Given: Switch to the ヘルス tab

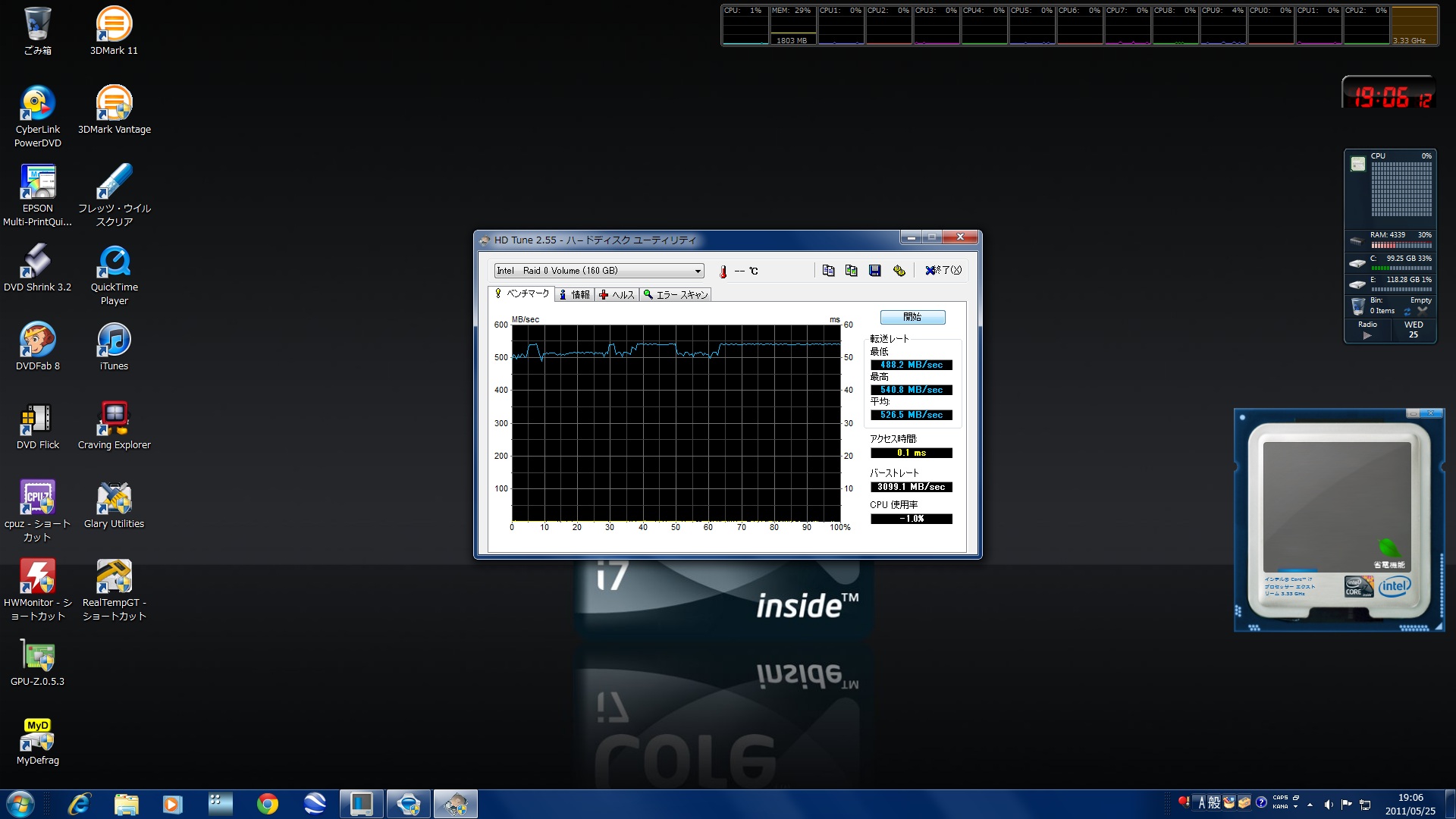Looking at the screenshot, I should [x=617, y=295].
